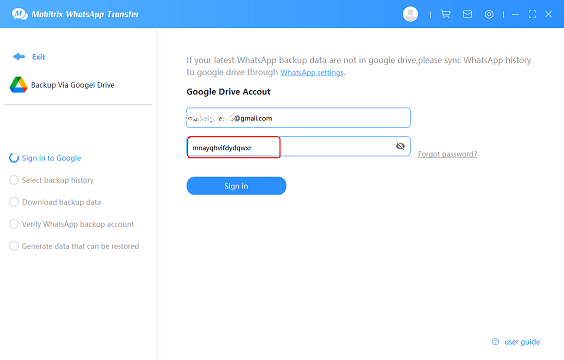Click the blue back arrow icon
The width and height of the screenshot is (564, 360).
point(19,57)
